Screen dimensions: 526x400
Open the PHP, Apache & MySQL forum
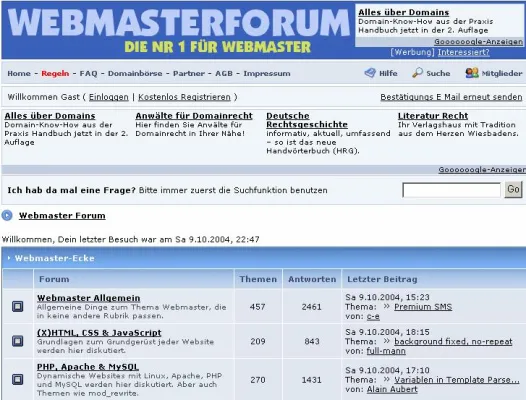coord(88,367)
